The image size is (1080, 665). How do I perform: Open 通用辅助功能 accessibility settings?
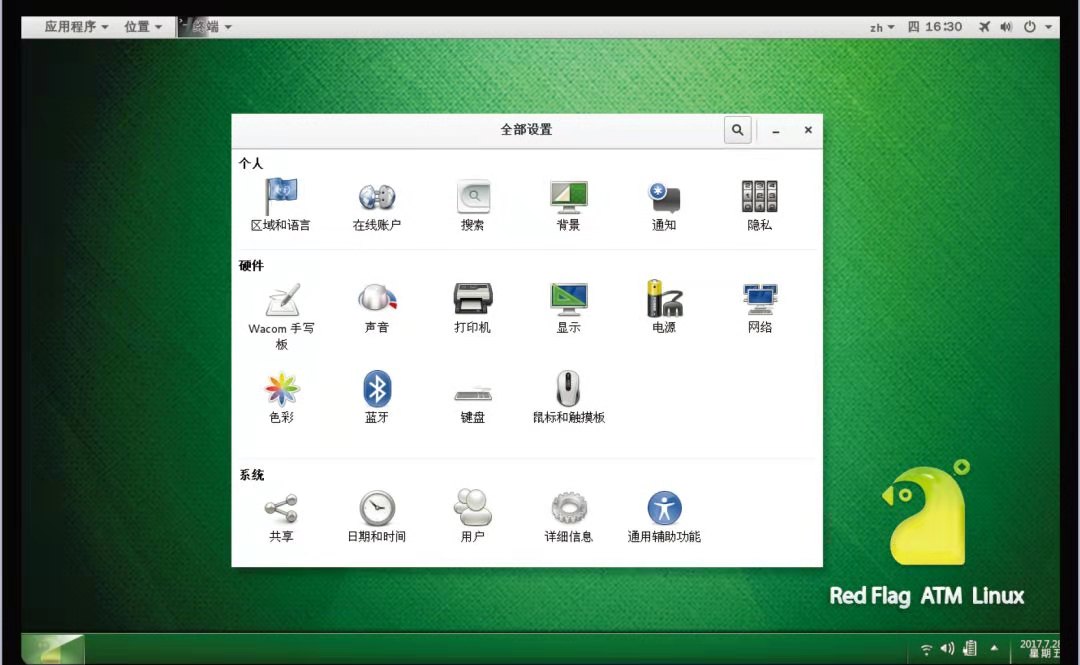pos(664,517)
